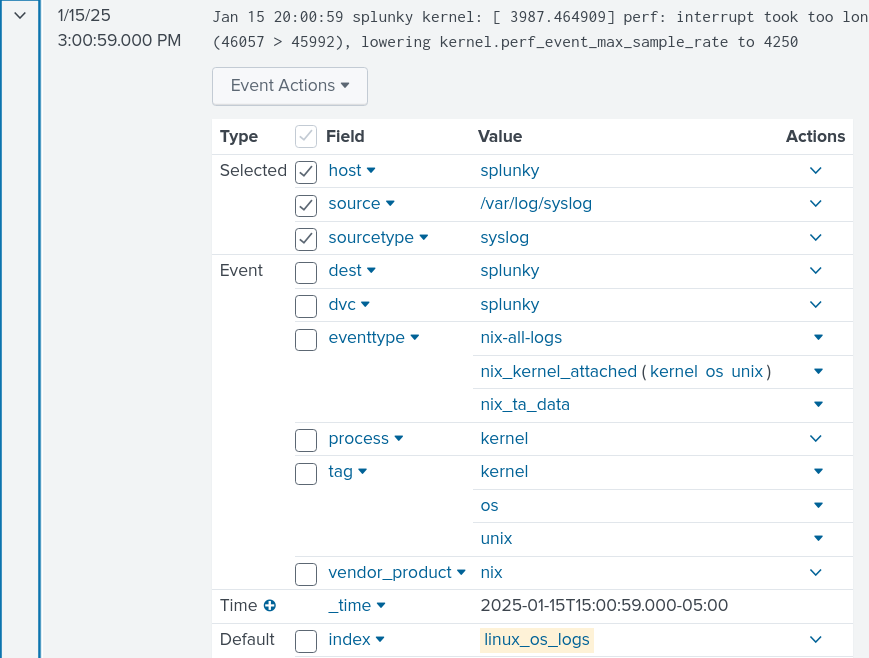Viewport: 869px width, 658px height.
Task: Click the process value kernel
Action: [504, 438]
